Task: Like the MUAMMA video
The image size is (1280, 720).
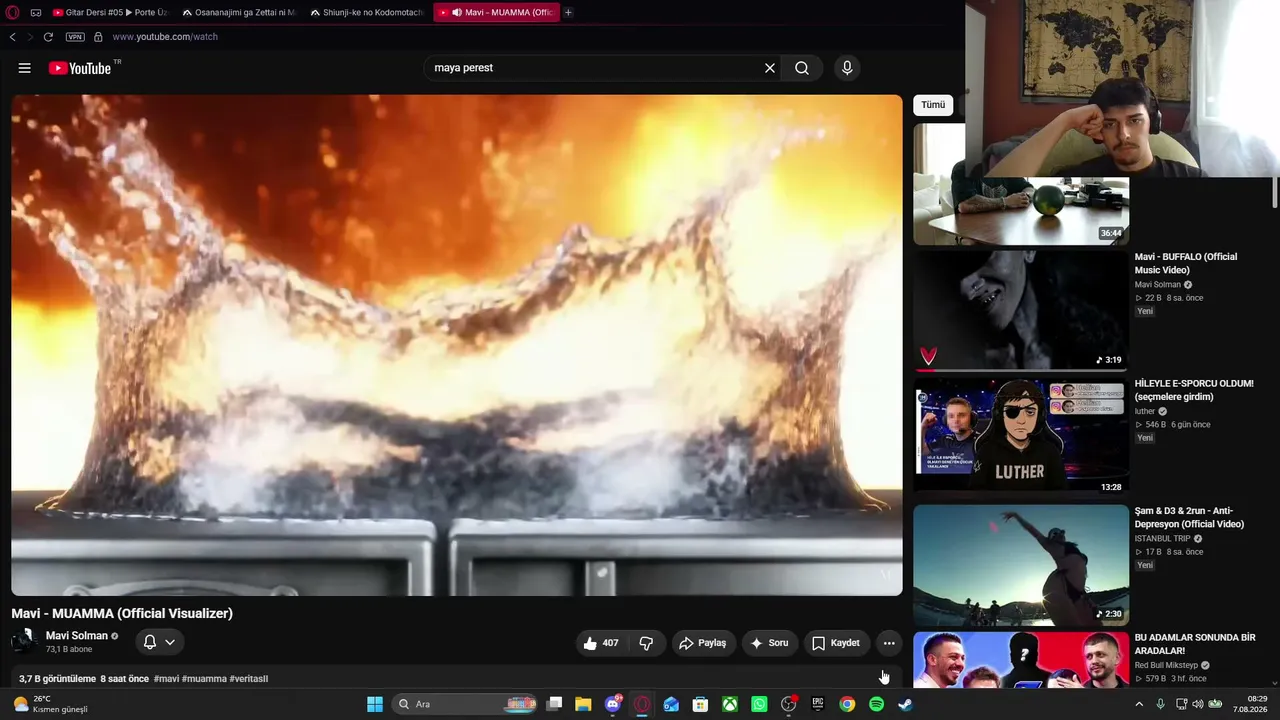Action: click(x=601, y=643)
